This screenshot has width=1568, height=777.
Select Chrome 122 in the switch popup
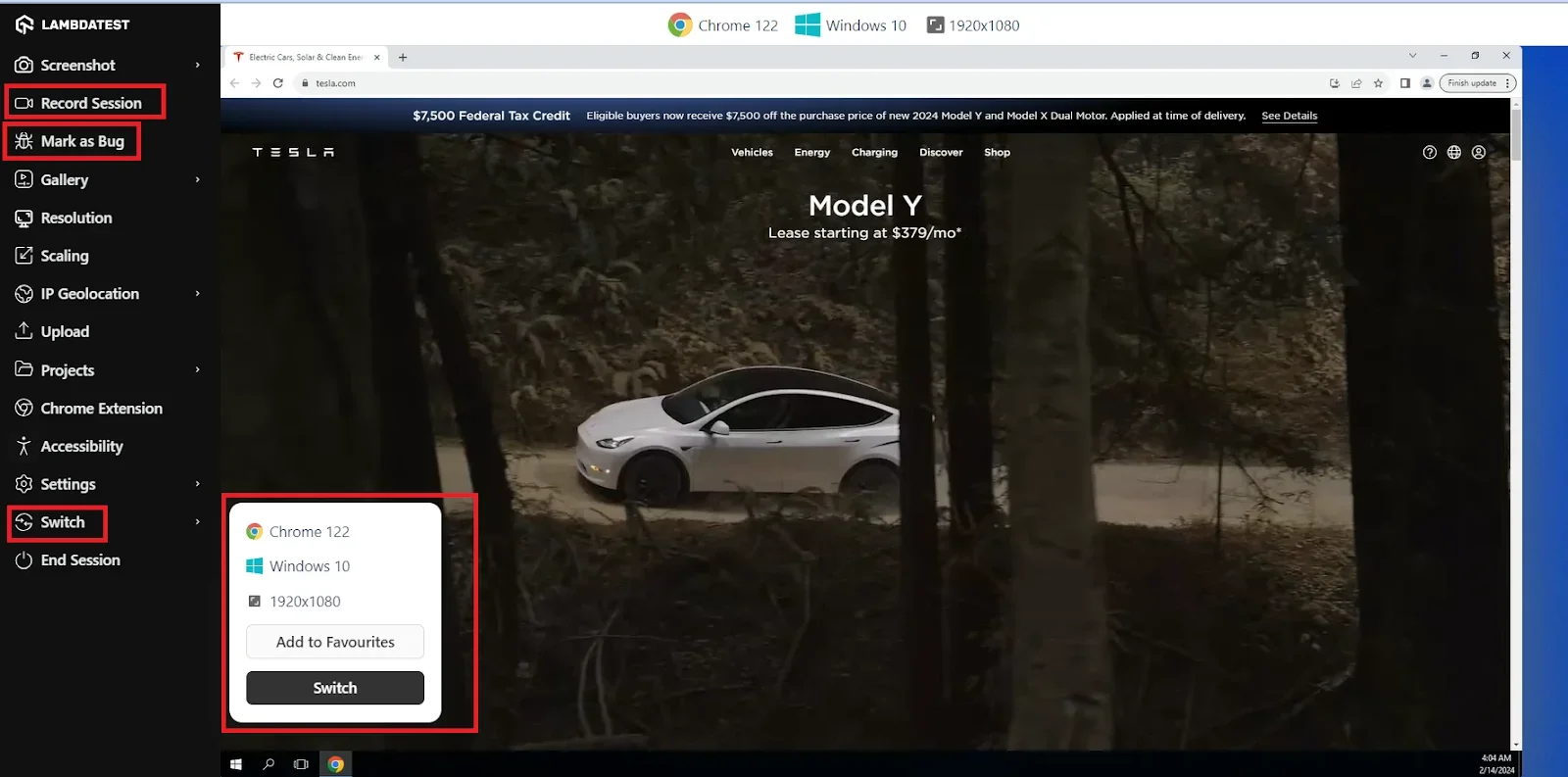pos(298,531)
